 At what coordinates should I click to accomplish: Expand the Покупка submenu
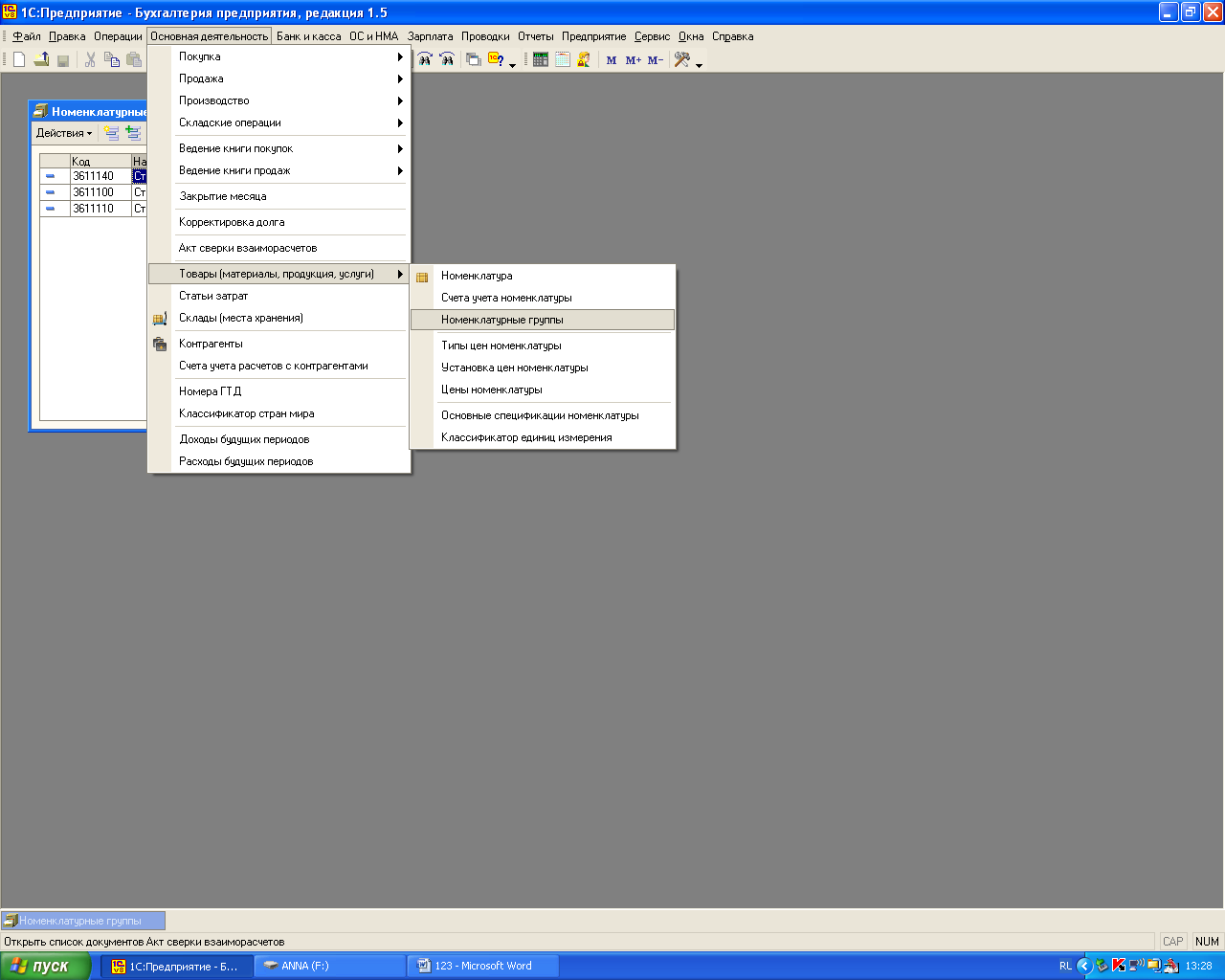coord(279,56)
